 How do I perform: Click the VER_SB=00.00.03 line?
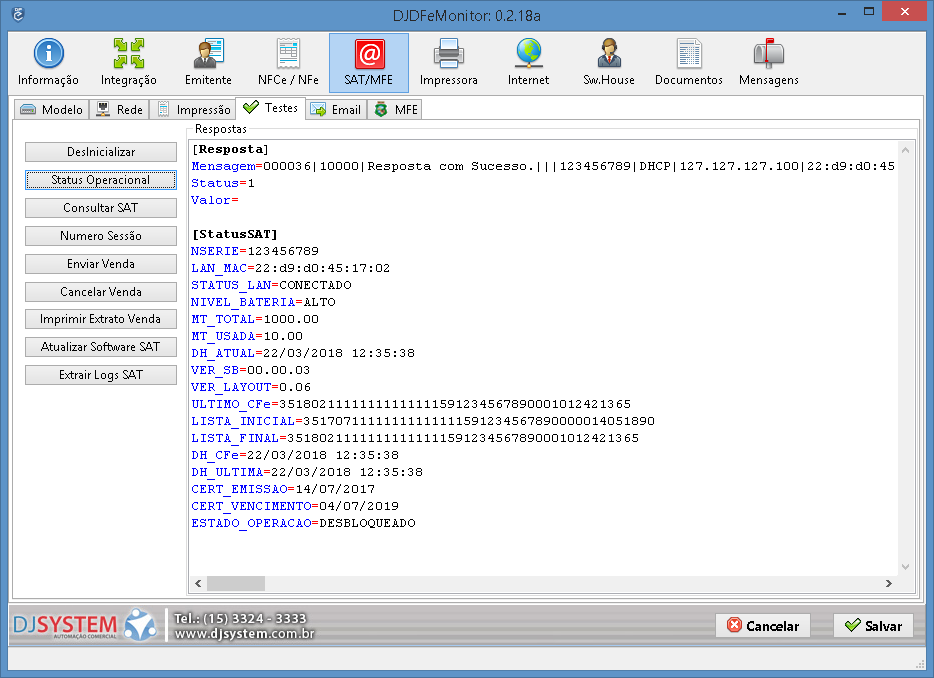click(251, 370)
